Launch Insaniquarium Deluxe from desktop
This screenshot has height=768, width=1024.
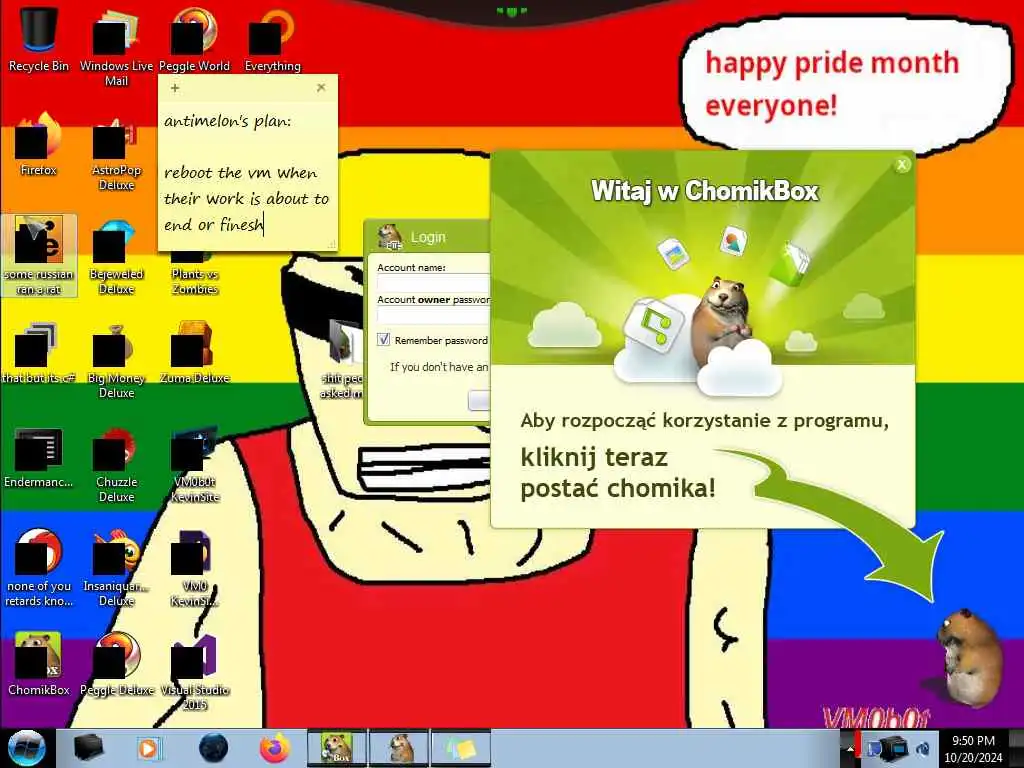[x=116, y=568]
